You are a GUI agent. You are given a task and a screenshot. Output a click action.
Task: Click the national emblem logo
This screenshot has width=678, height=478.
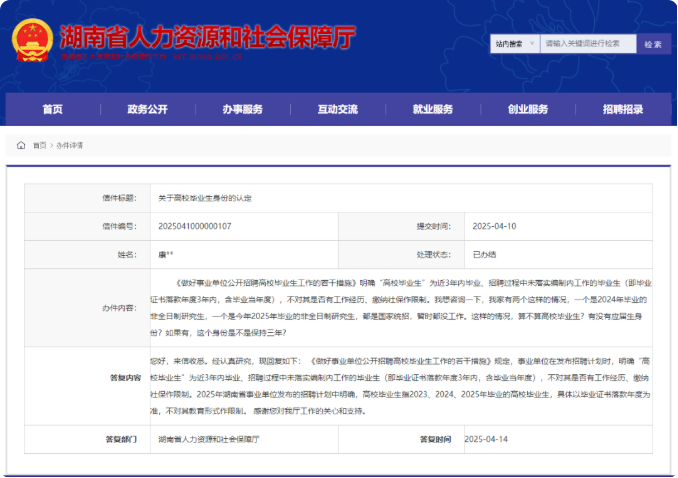(x=32, y=40)
